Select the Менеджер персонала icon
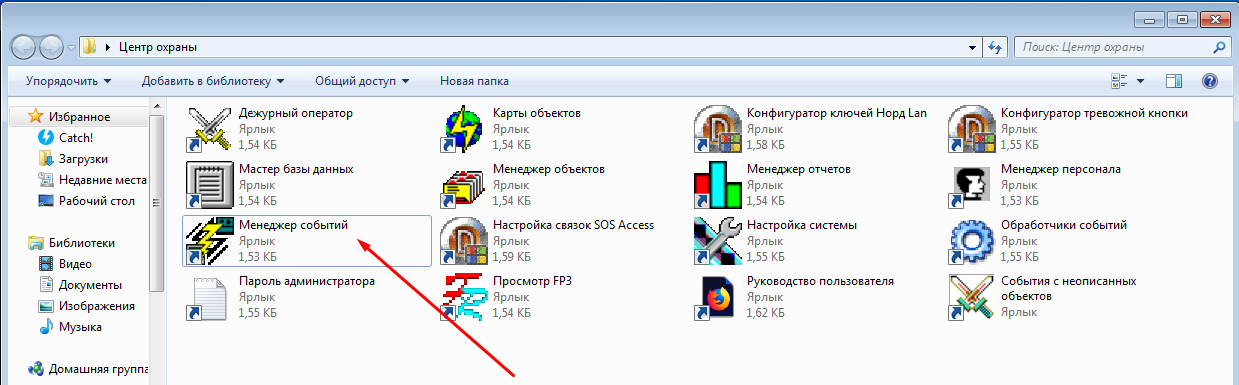Screen dimensions: 1239x385 (971, 185)
